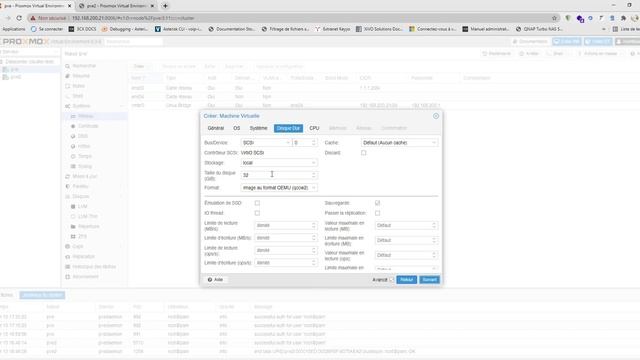This screenshot has height=360, width=640.
Task: Select the Datacenter tree item
Action: tap(29, 62)
